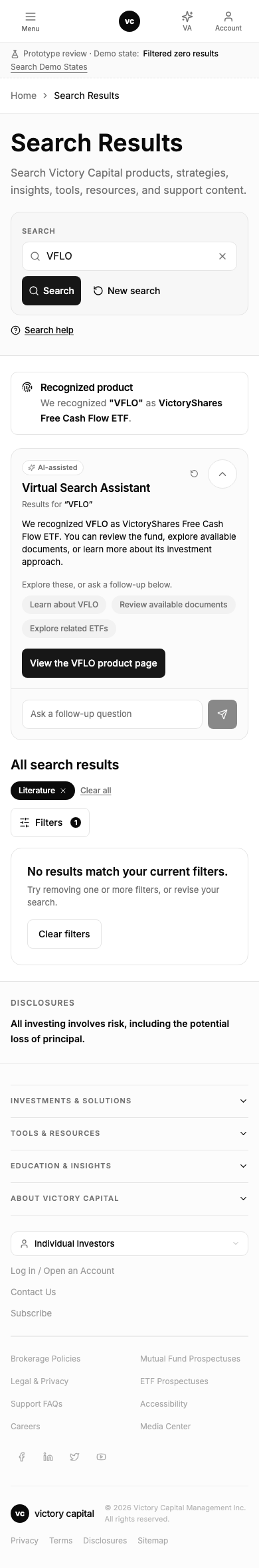Screen dimensions: 259x1568
Task: Open the Filters button
Action: [50, 823]
